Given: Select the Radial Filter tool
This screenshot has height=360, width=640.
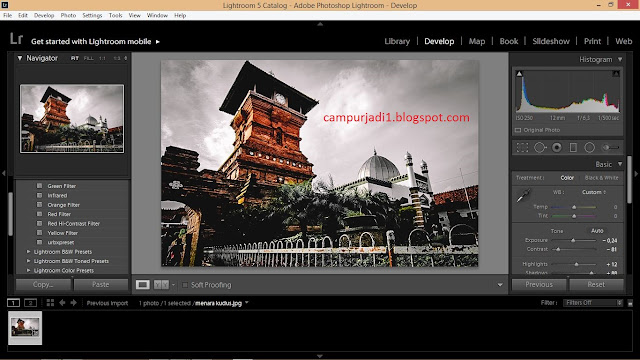Looking at the screenshot, I should tap(589, 147).
